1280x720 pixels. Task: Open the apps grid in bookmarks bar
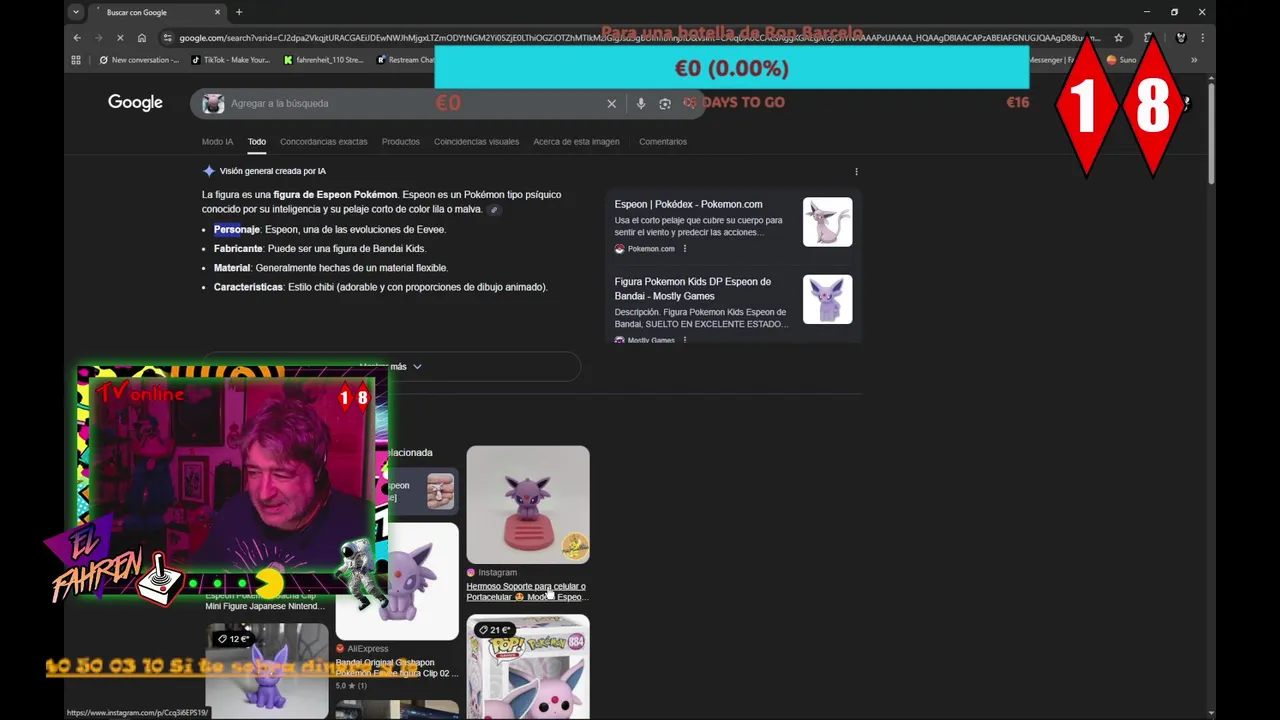(76, 60)
